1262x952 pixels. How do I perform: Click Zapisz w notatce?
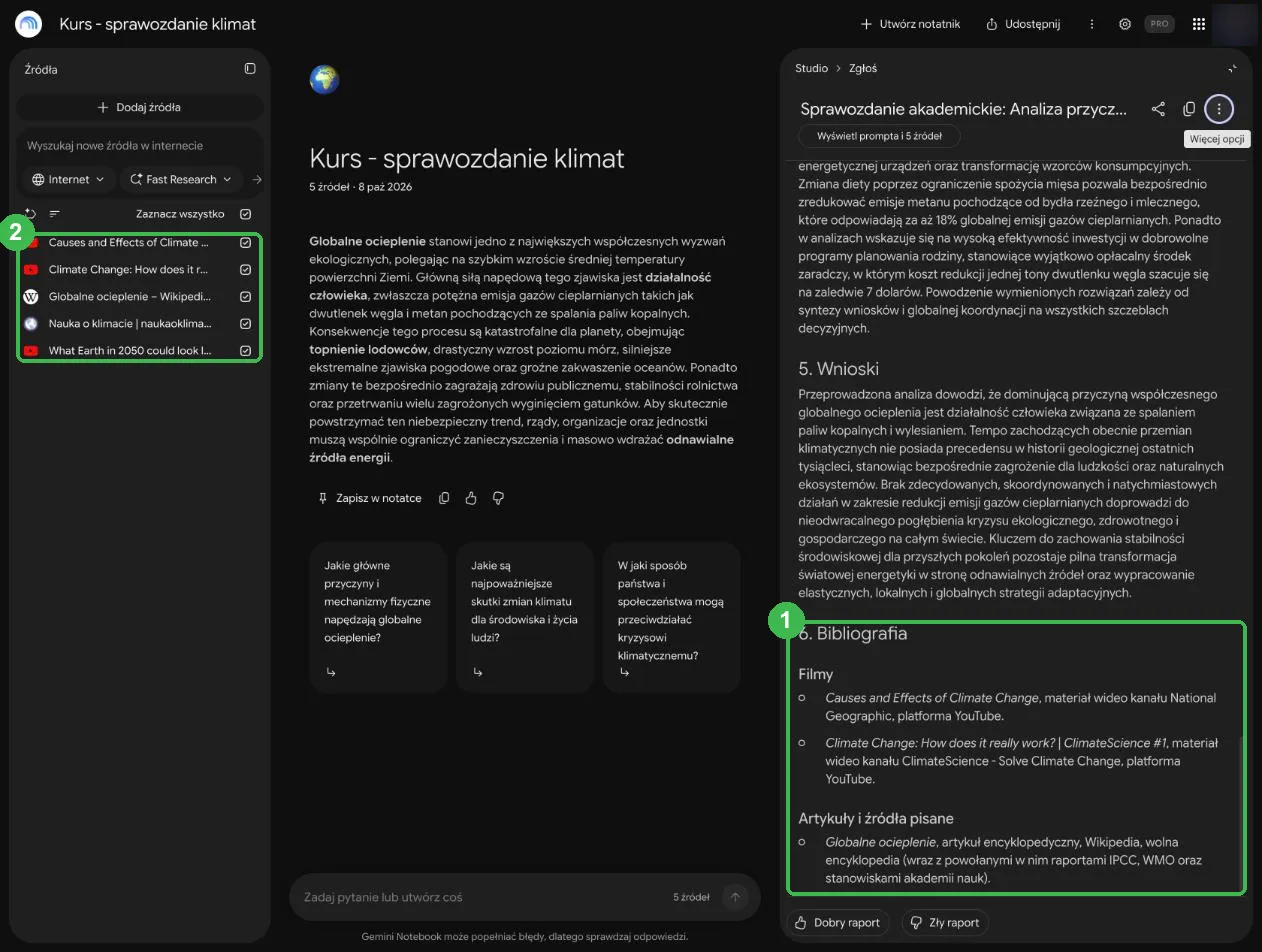point(369,498)
